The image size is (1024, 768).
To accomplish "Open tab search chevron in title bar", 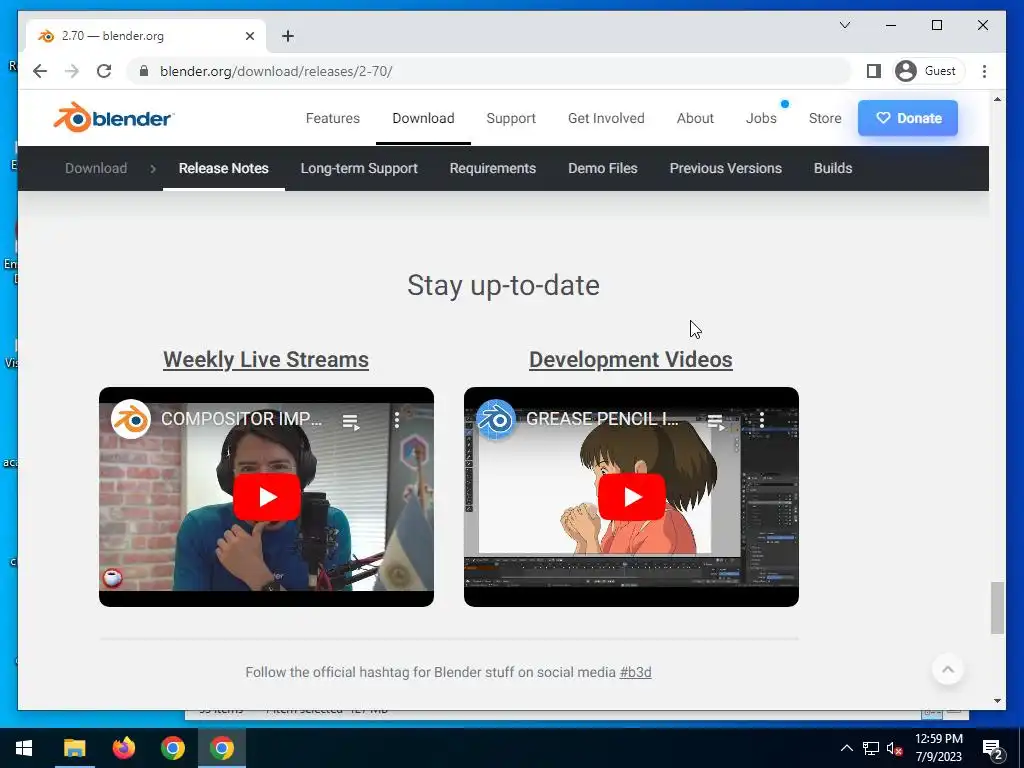I will click(844, 25).
